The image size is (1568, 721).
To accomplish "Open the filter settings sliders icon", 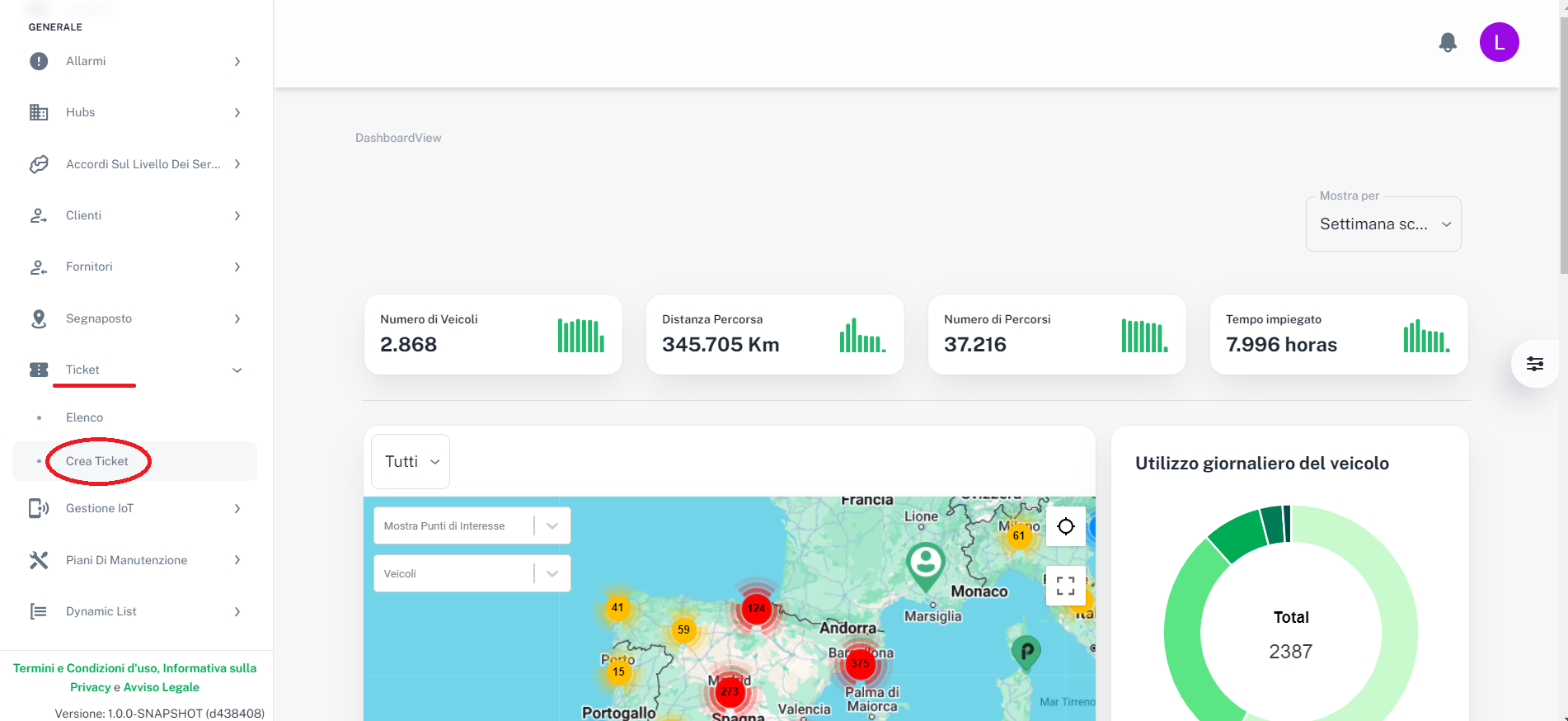I will [x=1534, y=364].
